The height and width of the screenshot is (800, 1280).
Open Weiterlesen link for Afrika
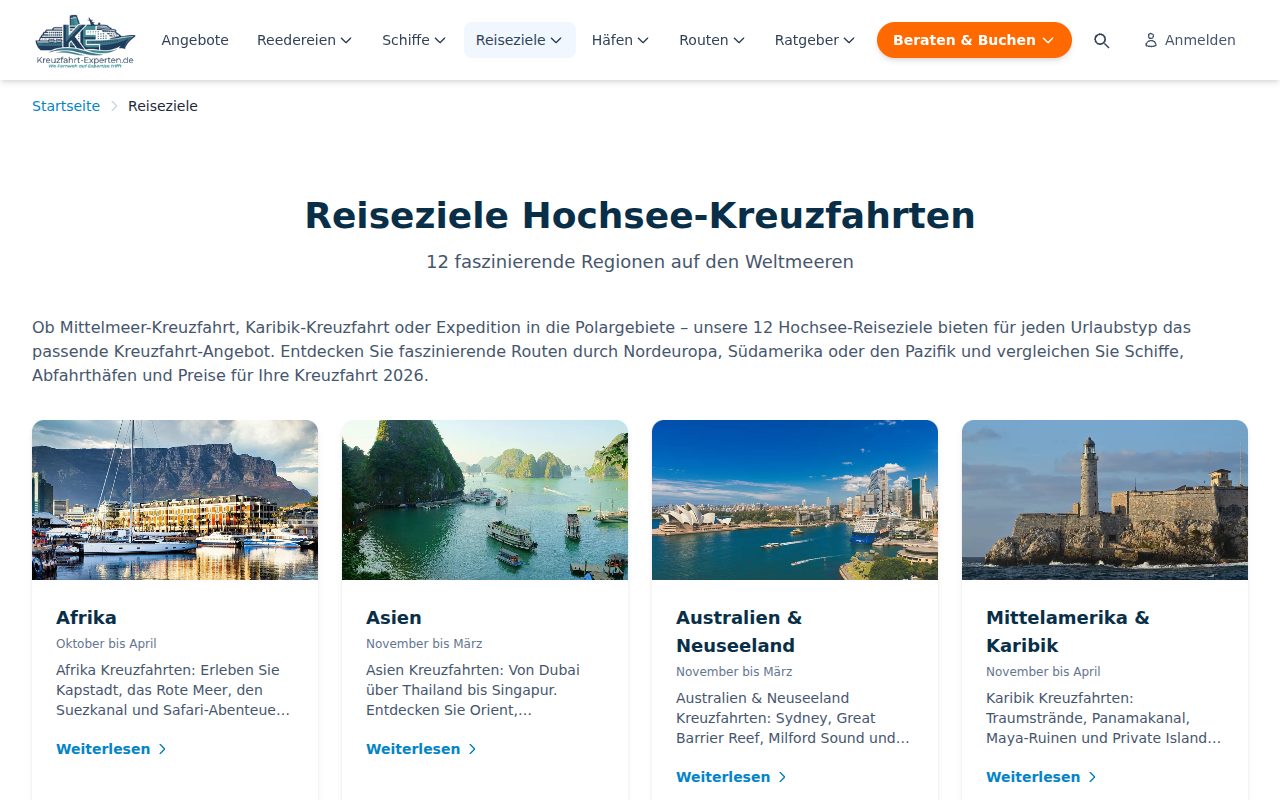[x=111, y=749]
